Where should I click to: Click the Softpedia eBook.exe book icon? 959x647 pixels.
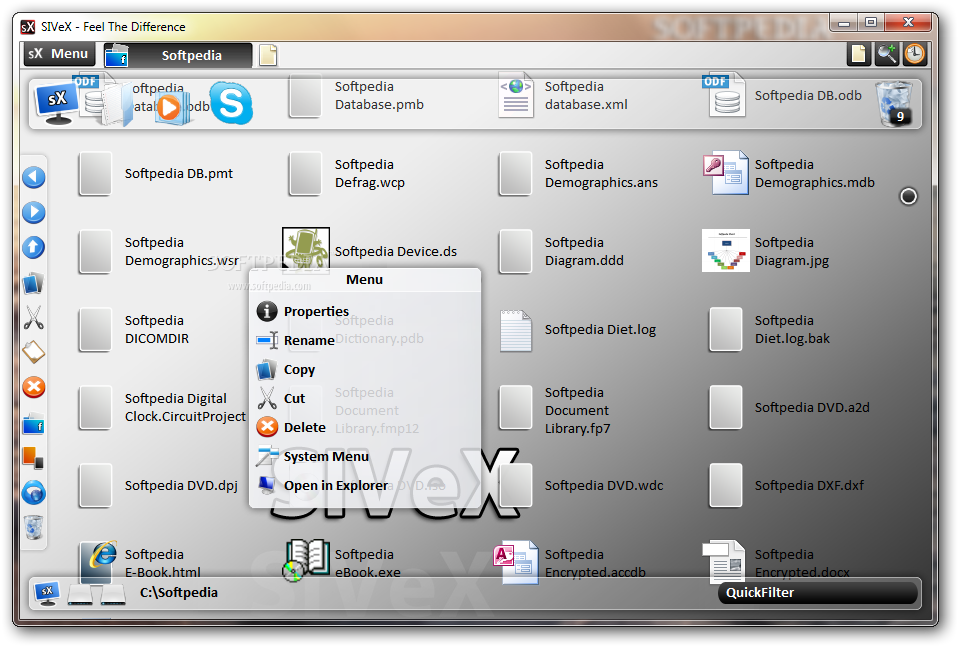306,560
